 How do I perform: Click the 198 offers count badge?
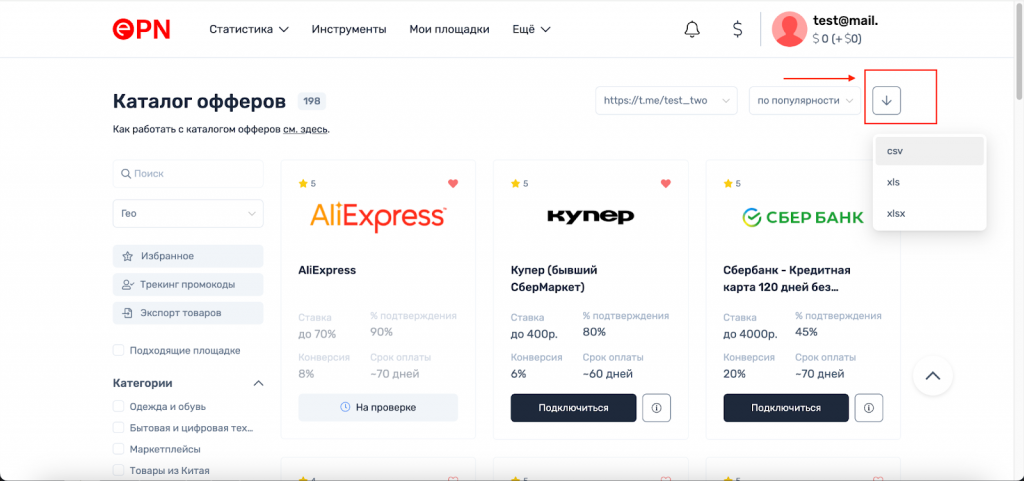coord(312,101)
